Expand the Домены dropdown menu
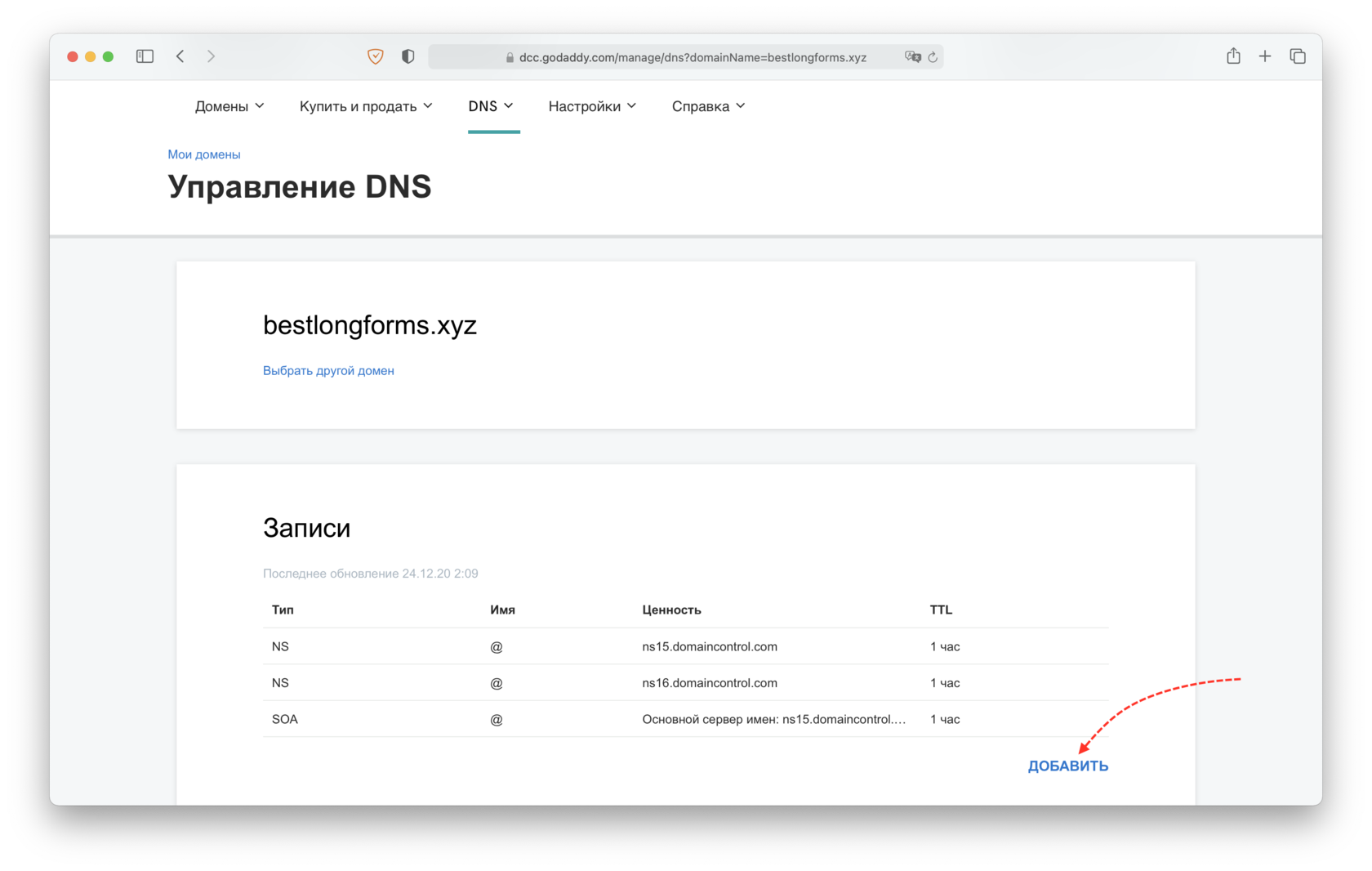 click(229, 106)
